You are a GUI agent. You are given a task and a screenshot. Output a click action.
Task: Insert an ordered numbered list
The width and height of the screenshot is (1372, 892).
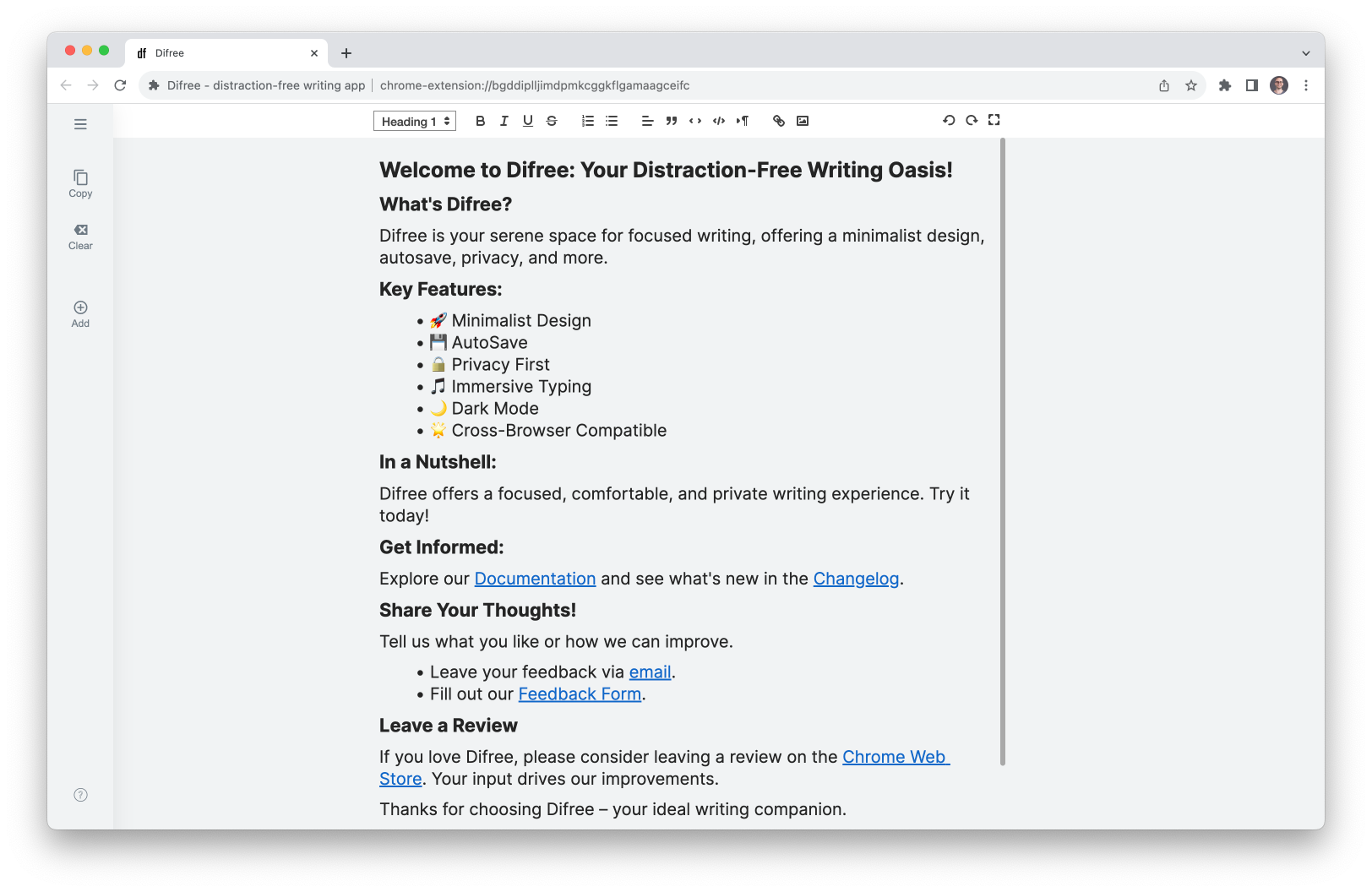(x=588, y=121)
